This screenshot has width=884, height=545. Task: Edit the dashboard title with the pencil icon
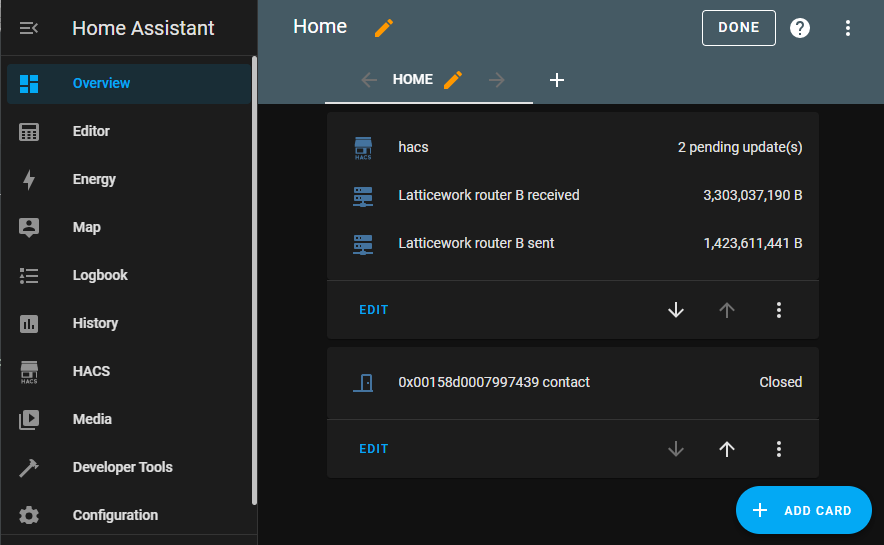click(x=384, y=28)
